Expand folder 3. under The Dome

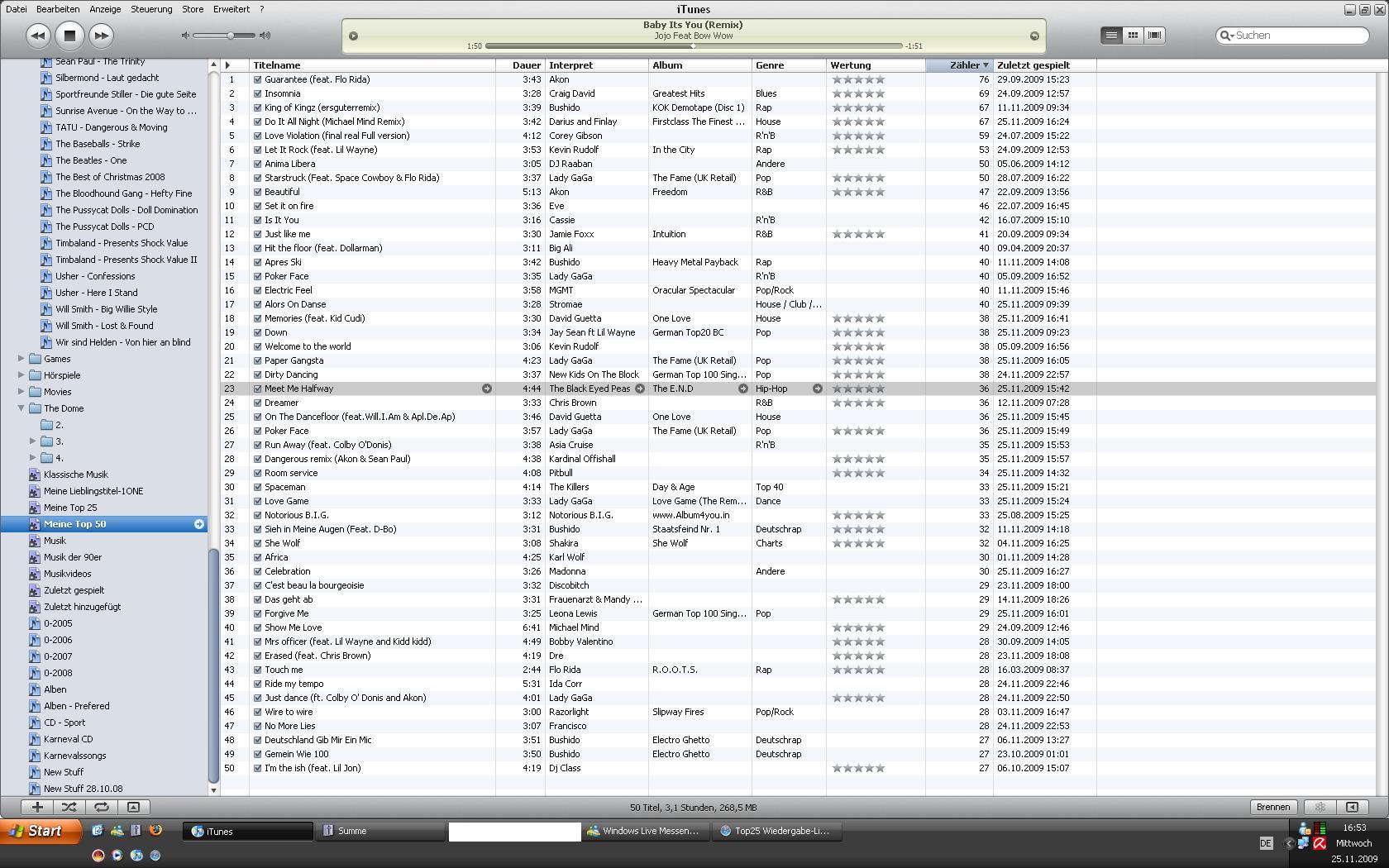point(33,441)
